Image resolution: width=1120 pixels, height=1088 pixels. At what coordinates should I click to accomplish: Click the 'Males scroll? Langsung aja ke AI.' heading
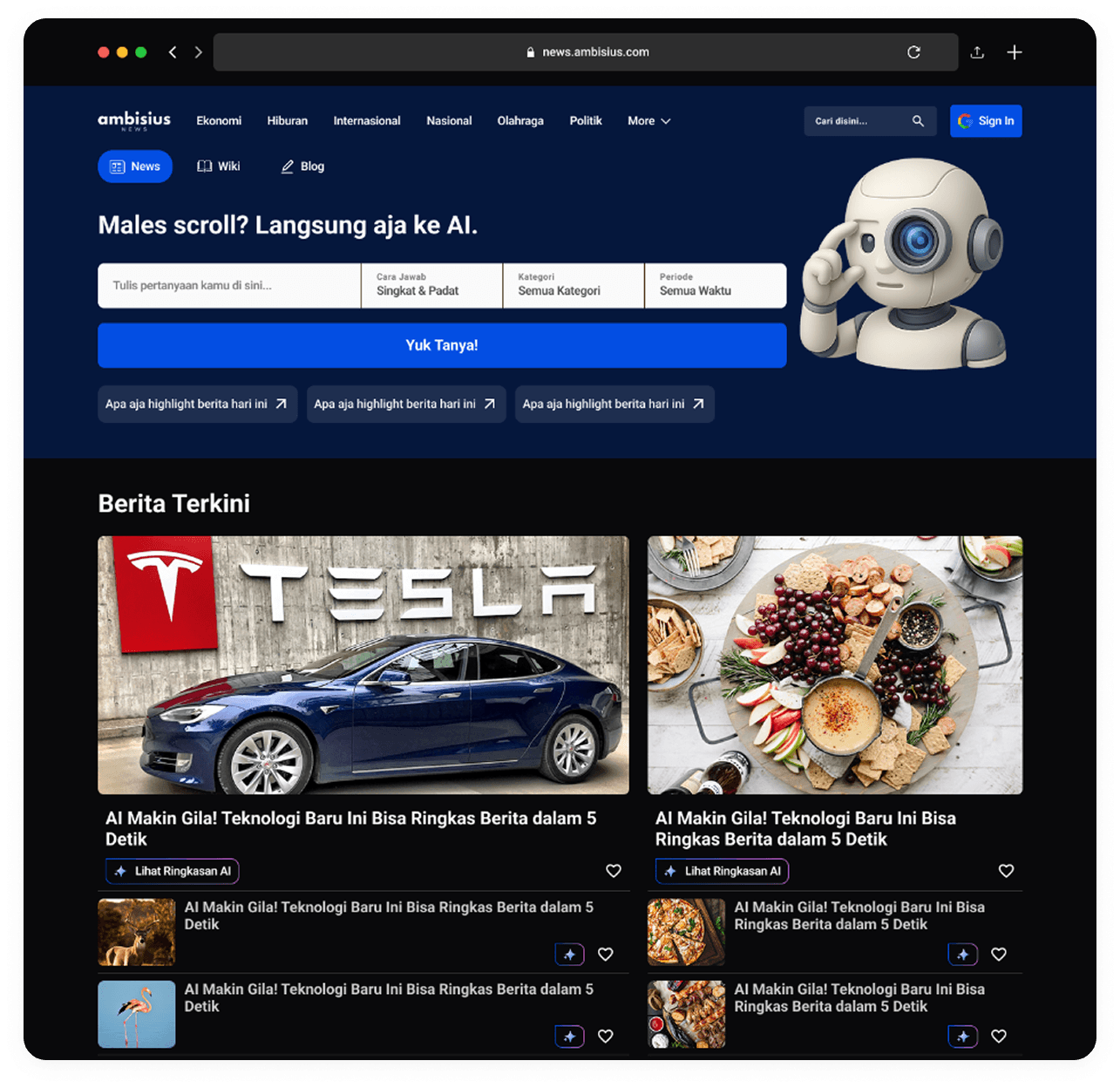(288, 225)
